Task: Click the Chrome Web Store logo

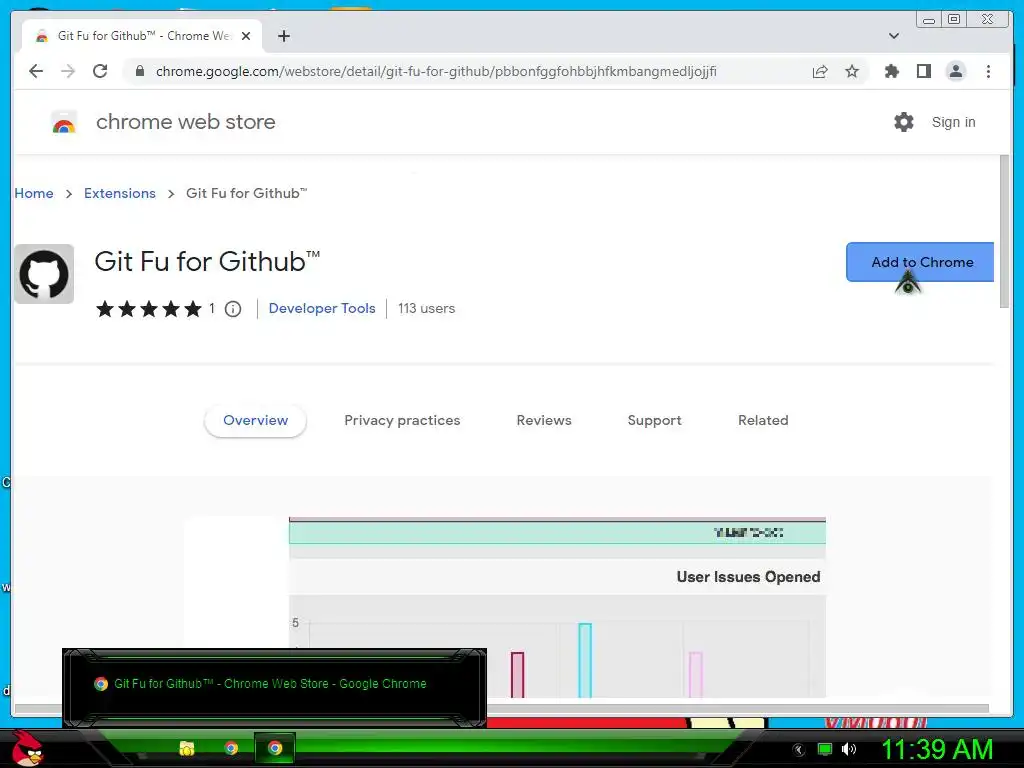Action: tap(64, 122)
